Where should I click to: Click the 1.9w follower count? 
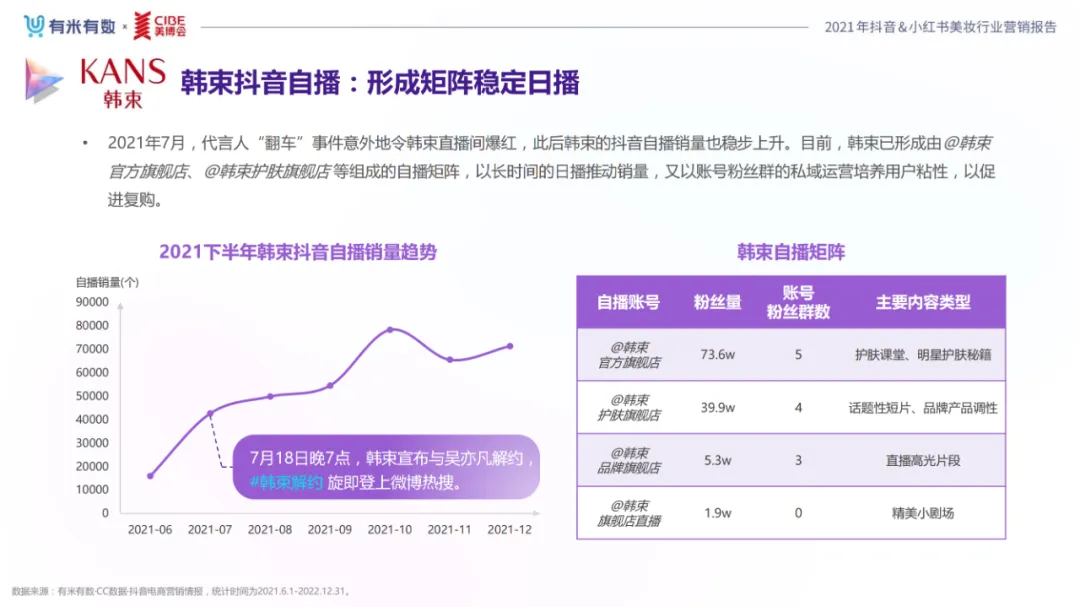point(718,513)
